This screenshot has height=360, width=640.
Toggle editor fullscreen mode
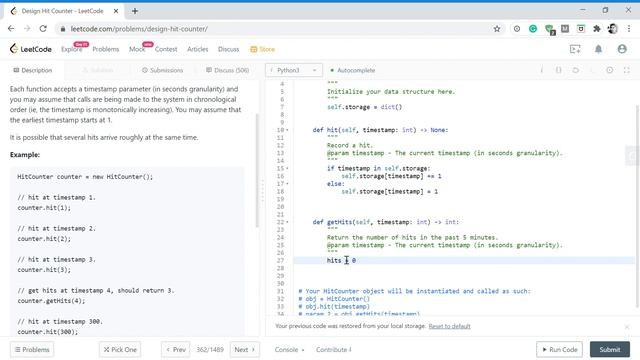pos(627,70)
